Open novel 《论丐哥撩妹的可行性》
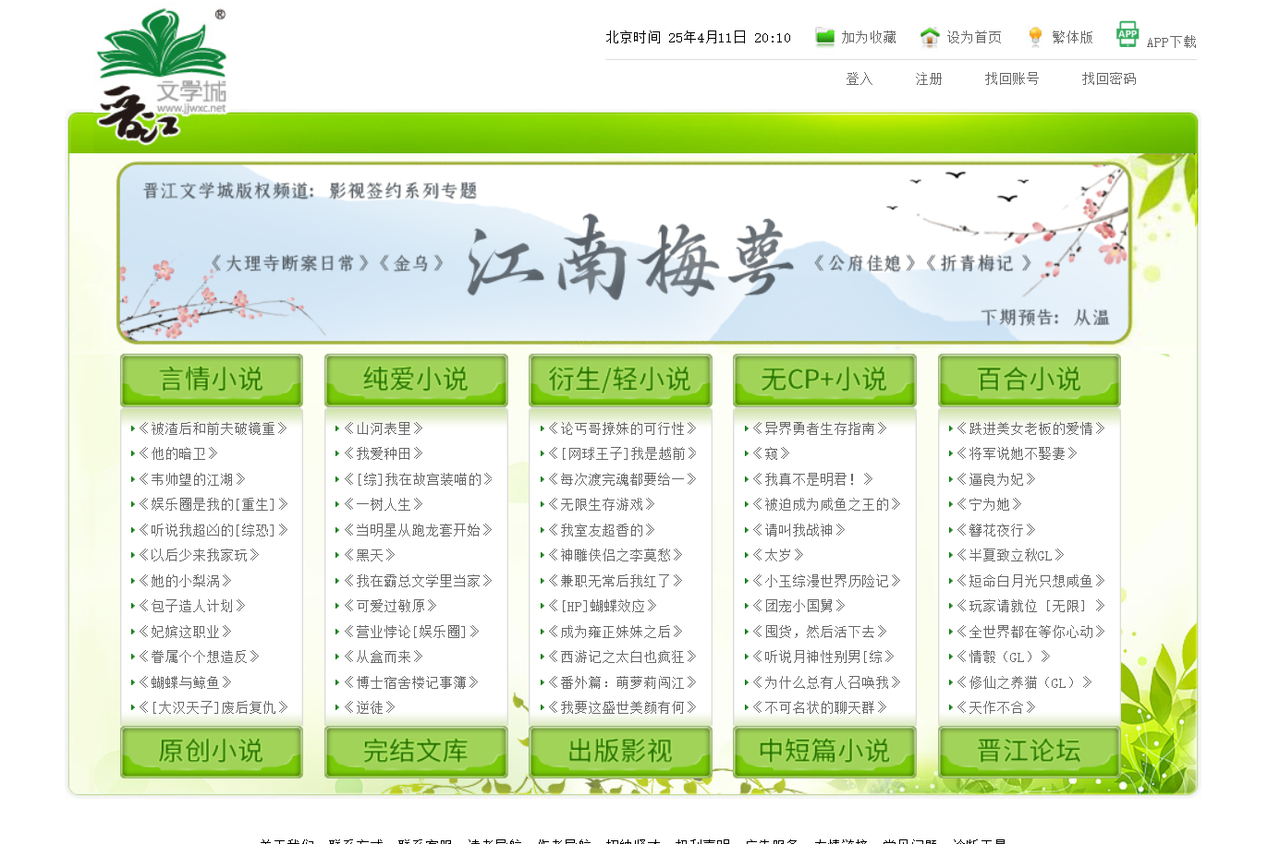This screenshot has width=1280, height=844. click(x=622, y=429)
